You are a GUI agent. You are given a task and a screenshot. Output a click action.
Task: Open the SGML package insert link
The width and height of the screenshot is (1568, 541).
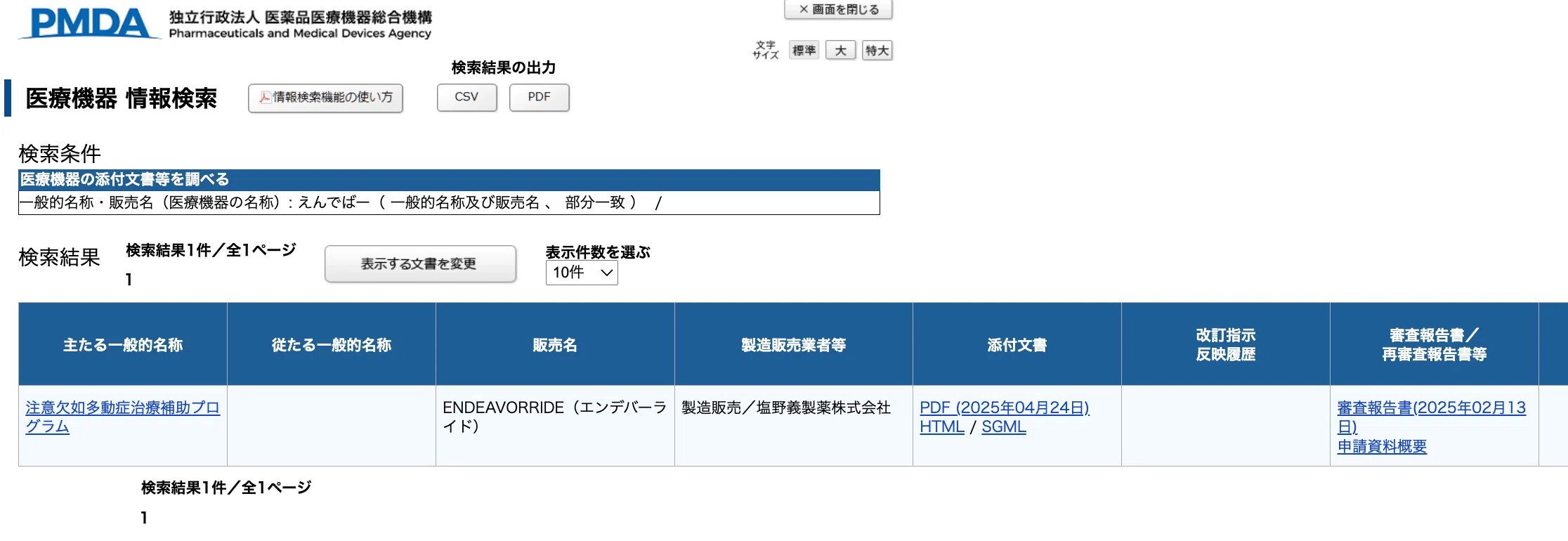coord(1003,426)
